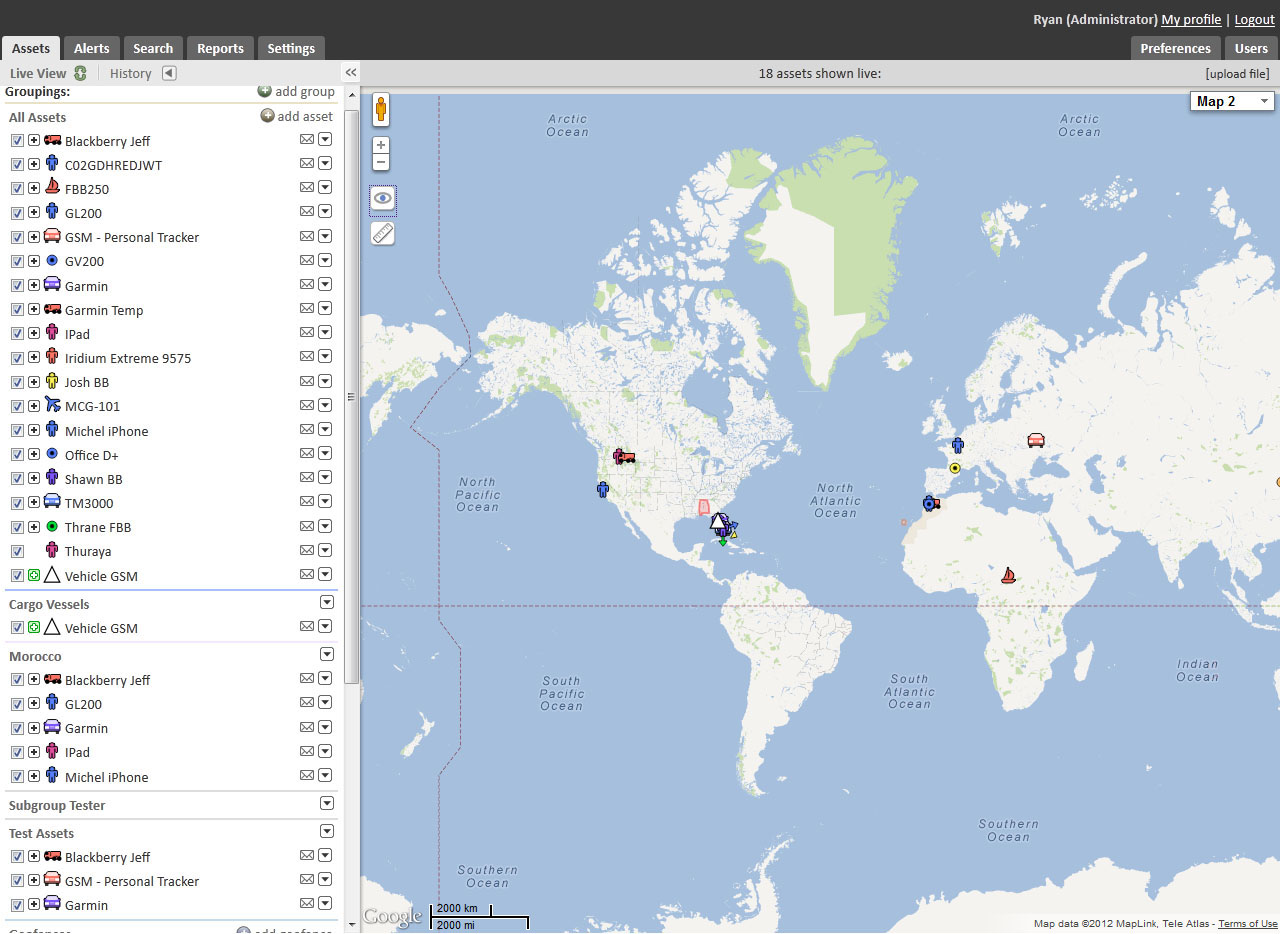Collapse the left panel with double-arrow icon
The height and width of the screenshot is (934, 1280).
(x=351, y=73)
